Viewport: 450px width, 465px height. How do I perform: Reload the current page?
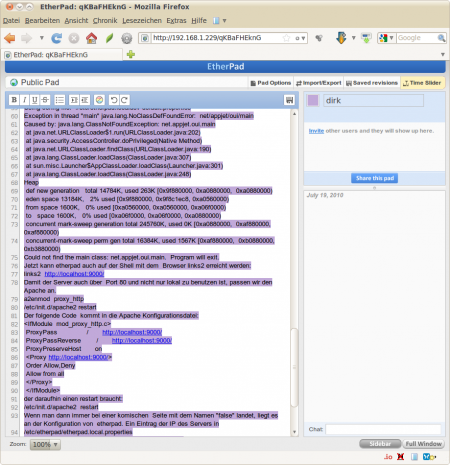[x=57, y=38]
